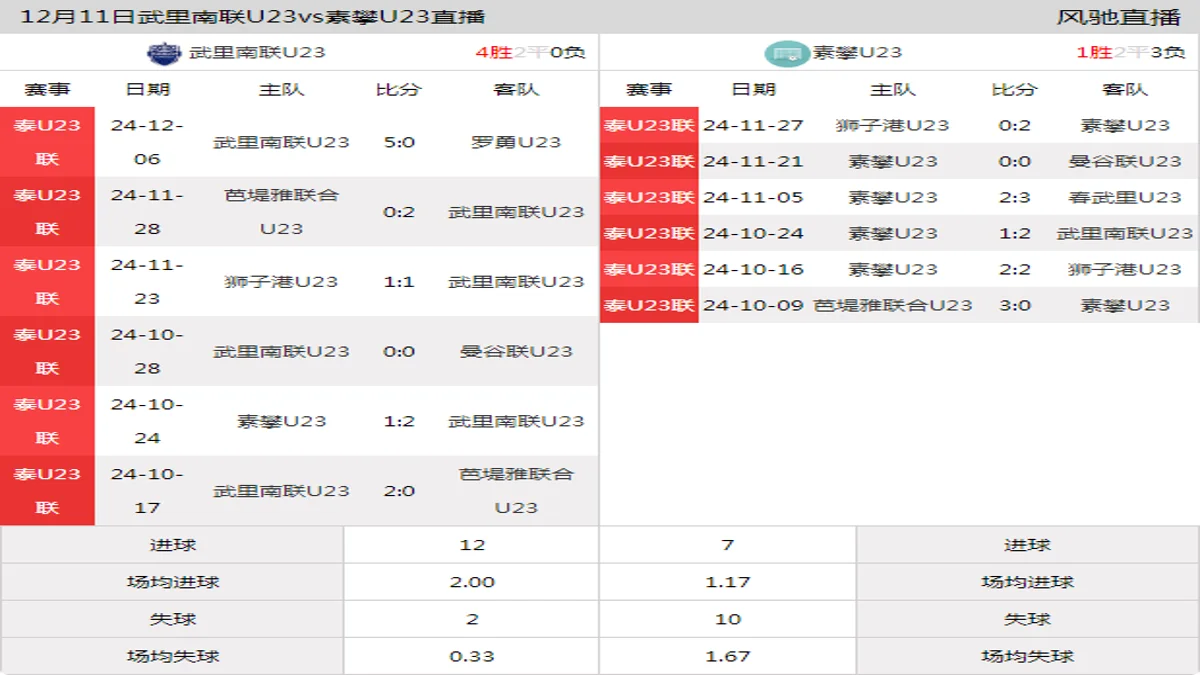This screenshot has width=1200, height=675.
Task: Click the 0:0 score in the 24-10-28 row
Action: point(399,352)
